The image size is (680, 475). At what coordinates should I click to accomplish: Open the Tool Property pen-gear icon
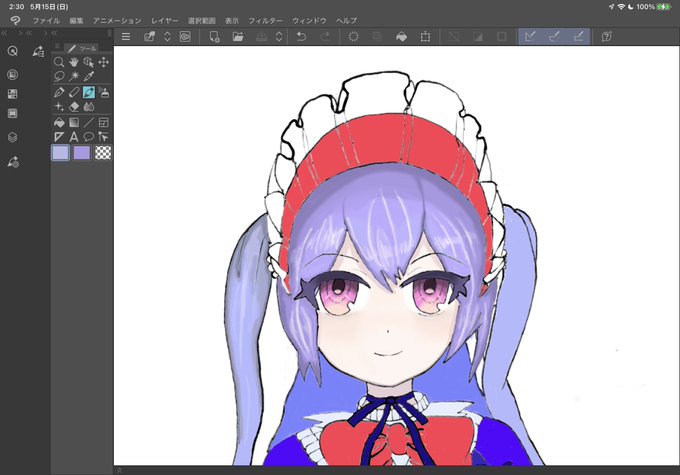[x=13, y=162]
